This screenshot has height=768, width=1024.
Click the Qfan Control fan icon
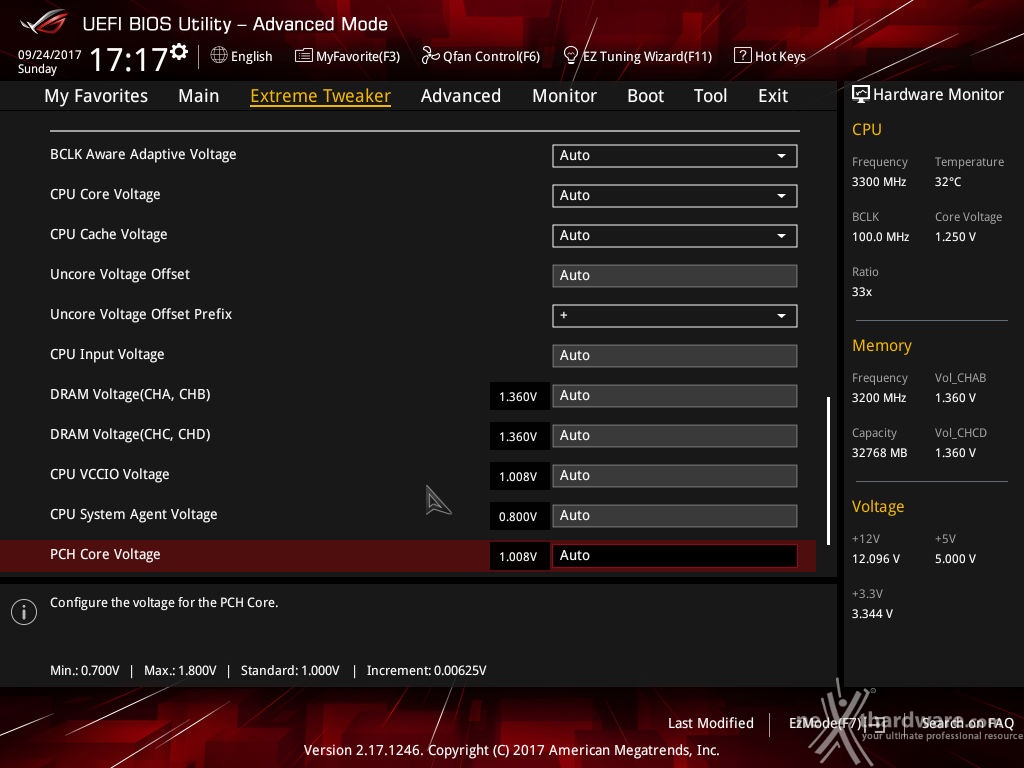click(430, 56)
